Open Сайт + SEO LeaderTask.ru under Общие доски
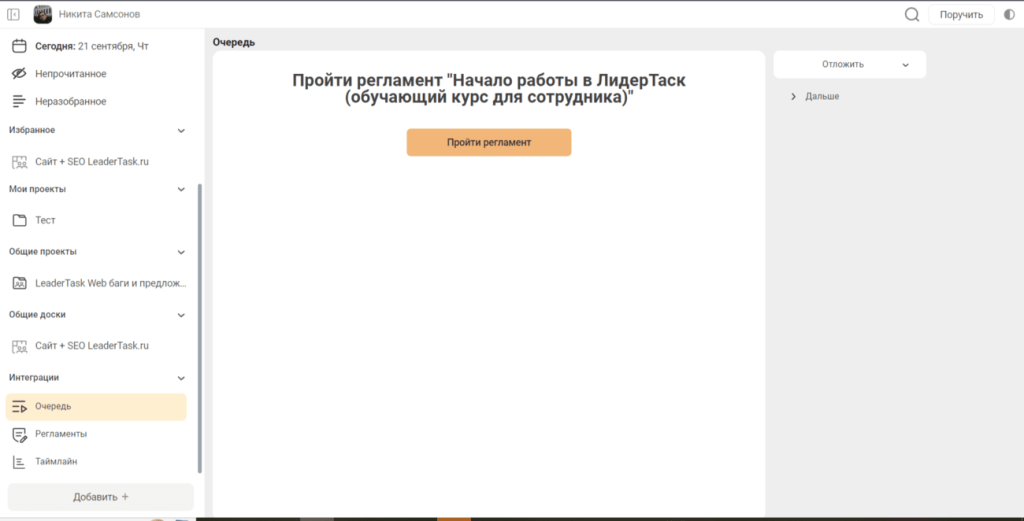The height and width of the screenshot is (521, 1024). 92,346
